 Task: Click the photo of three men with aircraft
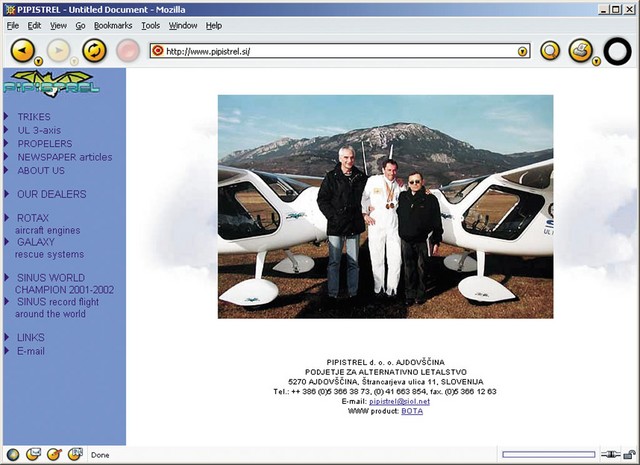pyautogui.click(x=385, y=207)
